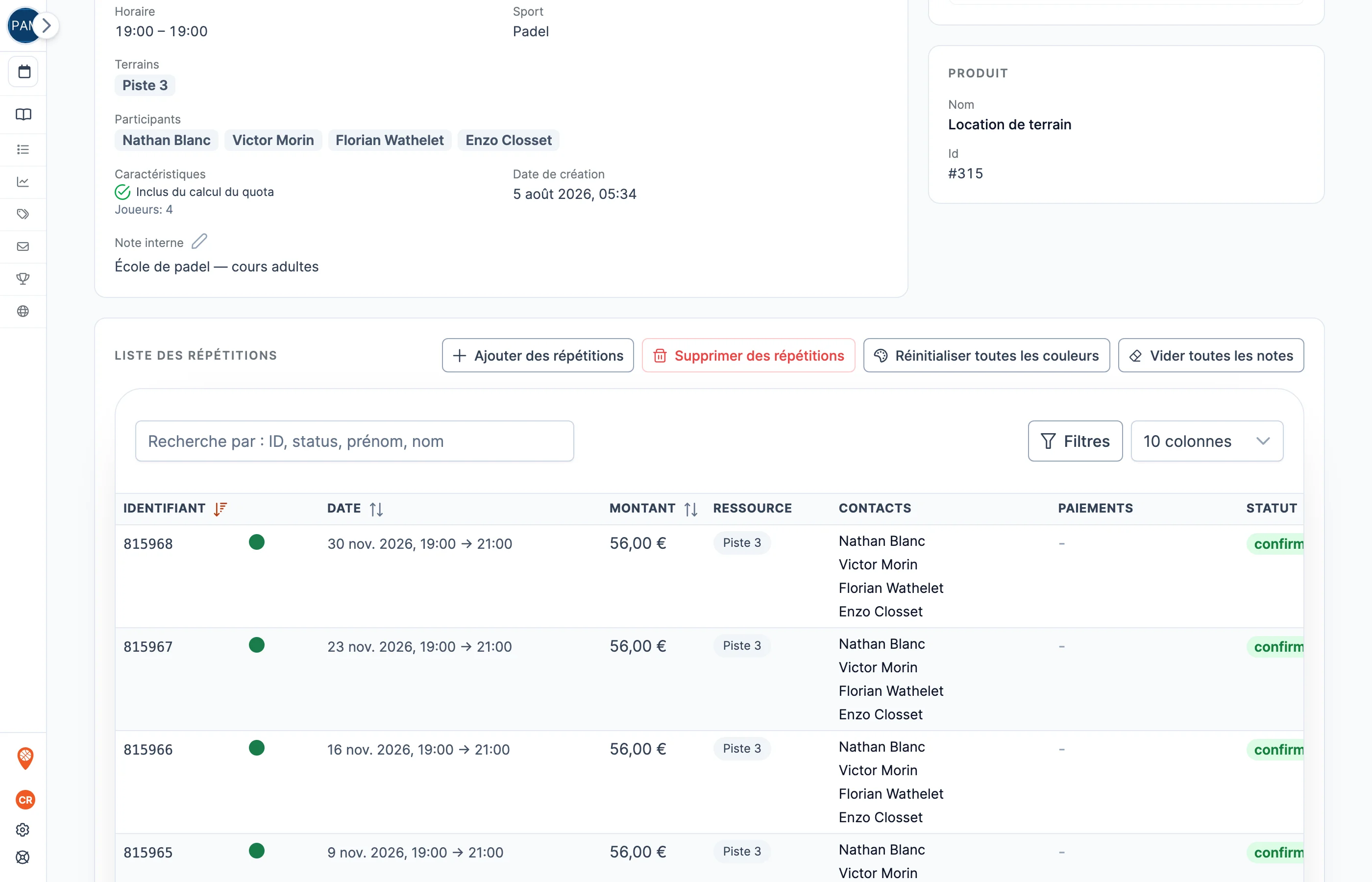Click the orange padel location pin icon
This screenshot has height=882, width=1372.
pyautogui.click(x=25, y=759)
